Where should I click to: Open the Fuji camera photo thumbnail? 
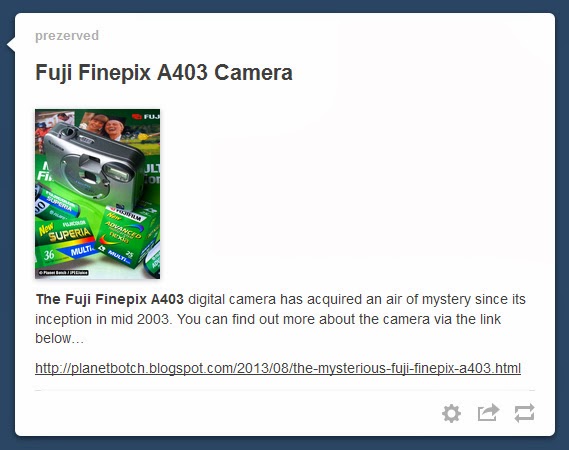[98, 194]
